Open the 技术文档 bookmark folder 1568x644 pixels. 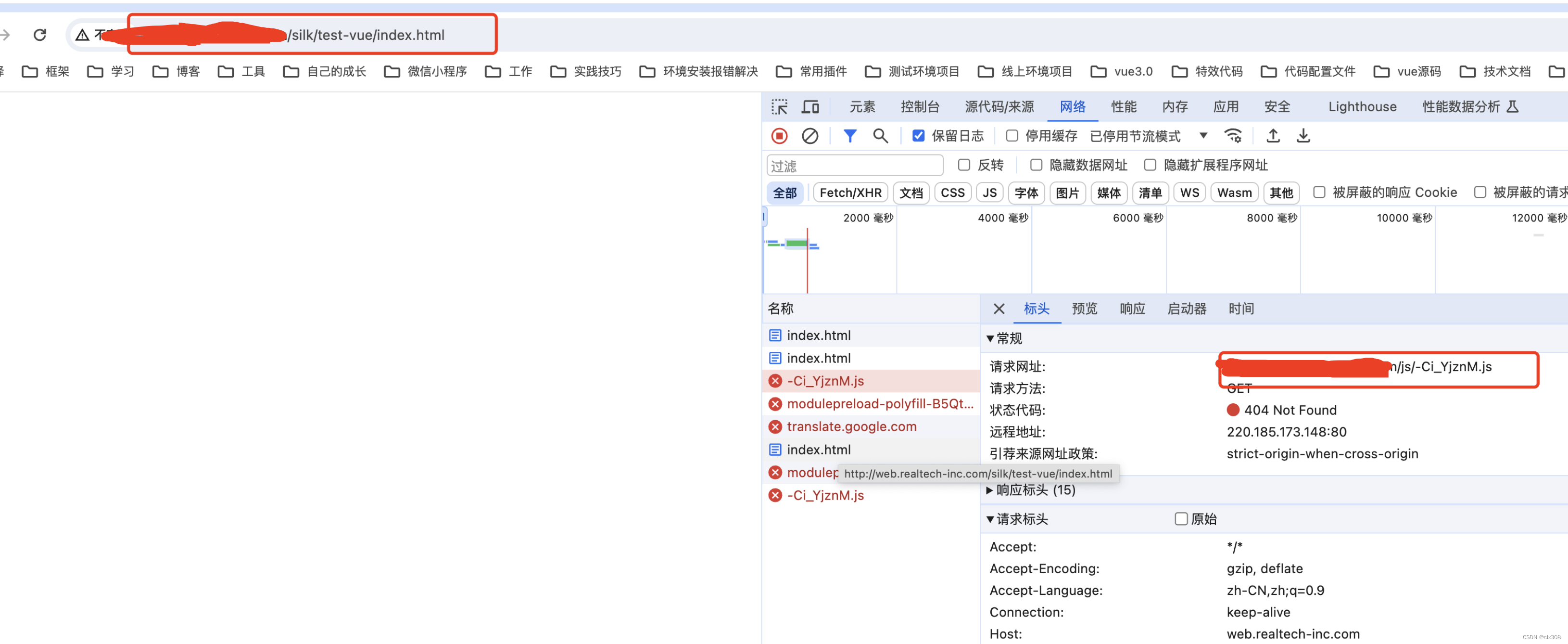coord(1495,71)
